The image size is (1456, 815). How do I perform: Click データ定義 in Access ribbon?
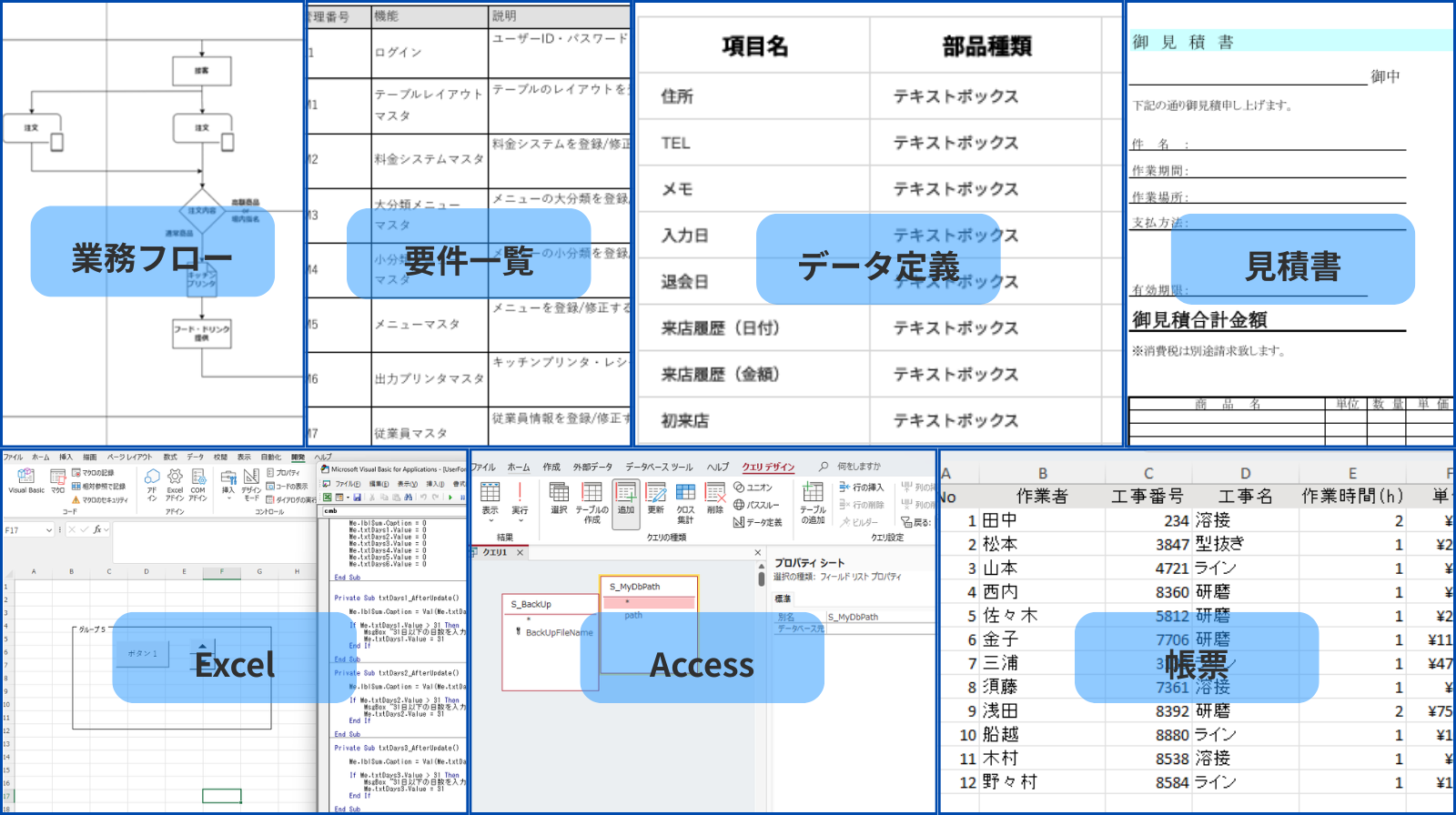(757, 522)
